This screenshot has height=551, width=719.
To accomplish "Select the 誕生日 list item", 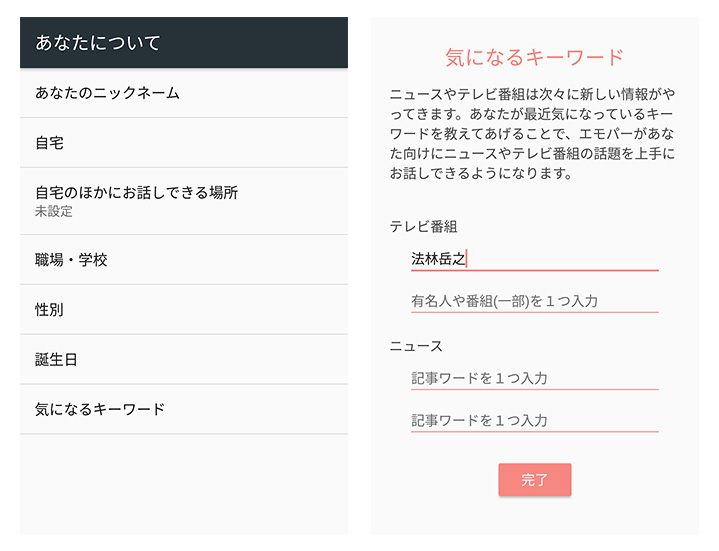I will tap(56, 360).
